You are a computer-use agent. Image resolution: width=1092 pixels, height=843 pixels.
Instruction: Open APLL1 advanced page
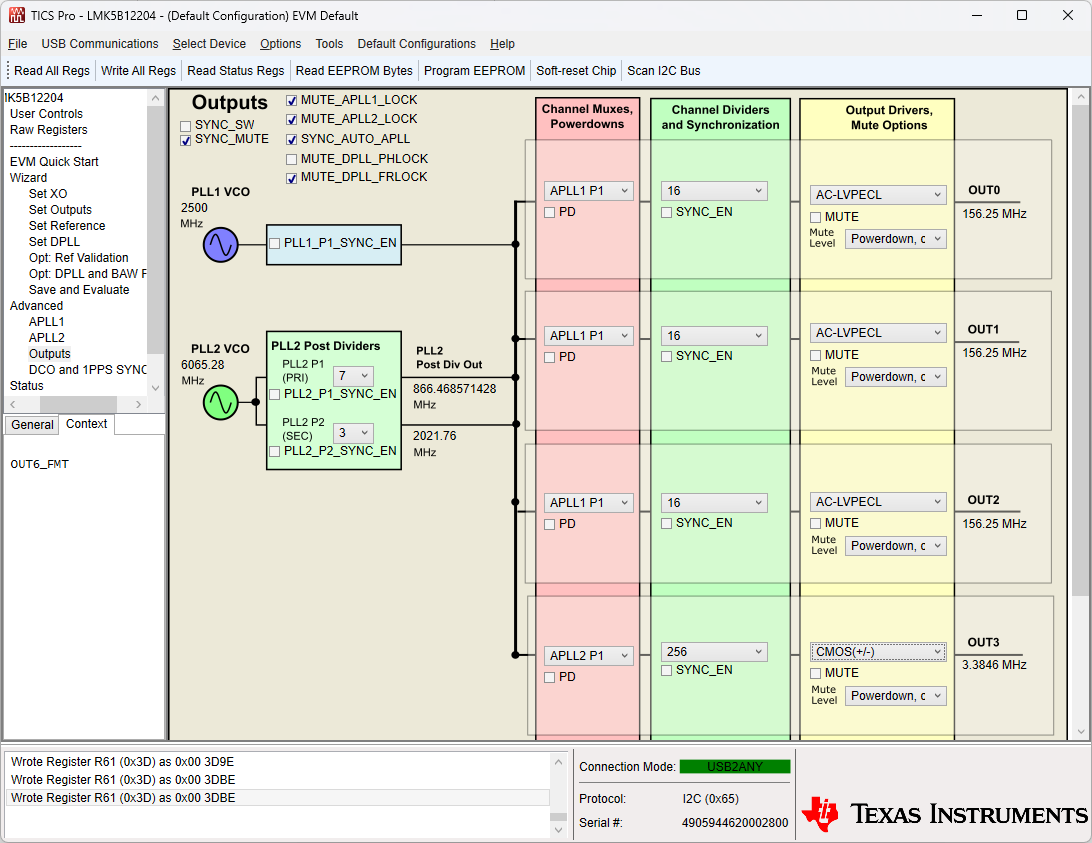click(47, 322)
